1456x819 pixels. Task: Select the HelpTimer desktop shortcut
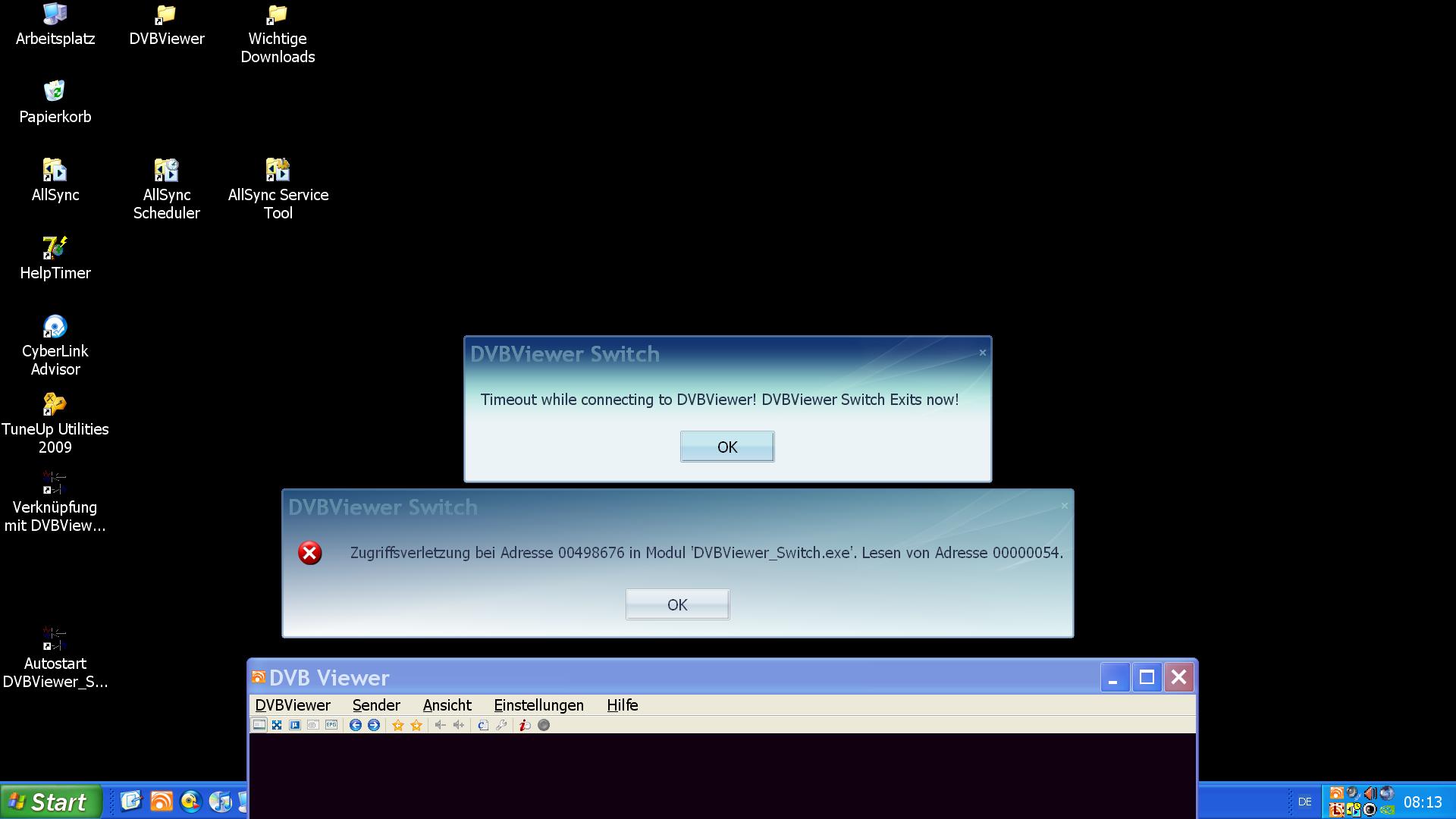(x=55, y=259)
